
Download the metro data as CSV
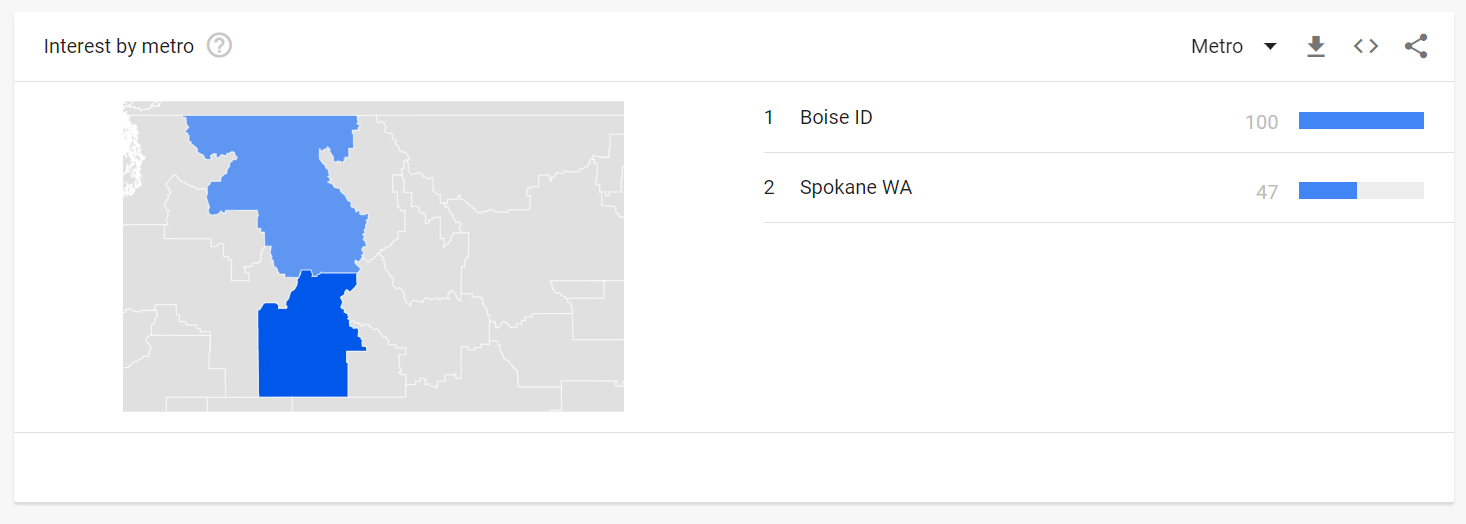pyautogui.click(x=1316, y=46)
